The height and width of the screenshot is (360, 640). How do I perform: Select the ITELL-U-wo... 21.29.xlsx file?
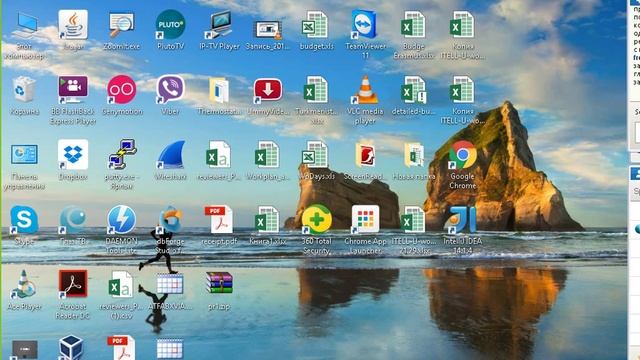[x=413, y=220]
